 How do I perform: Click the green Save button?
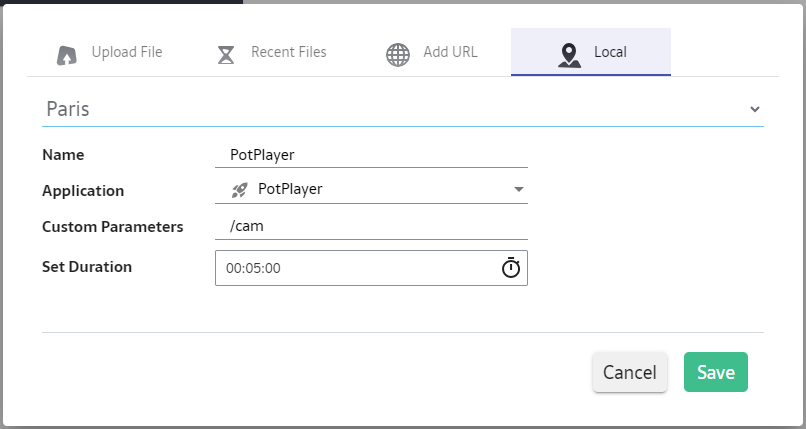click(x=715, y=372)
